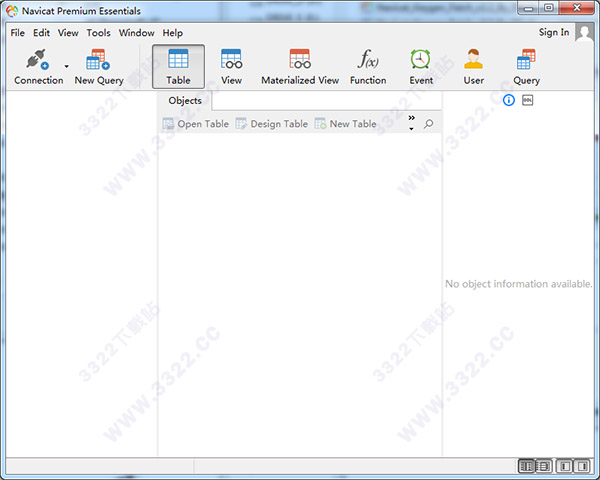
Task: Open the File menu
Action: tap(18, 33)
